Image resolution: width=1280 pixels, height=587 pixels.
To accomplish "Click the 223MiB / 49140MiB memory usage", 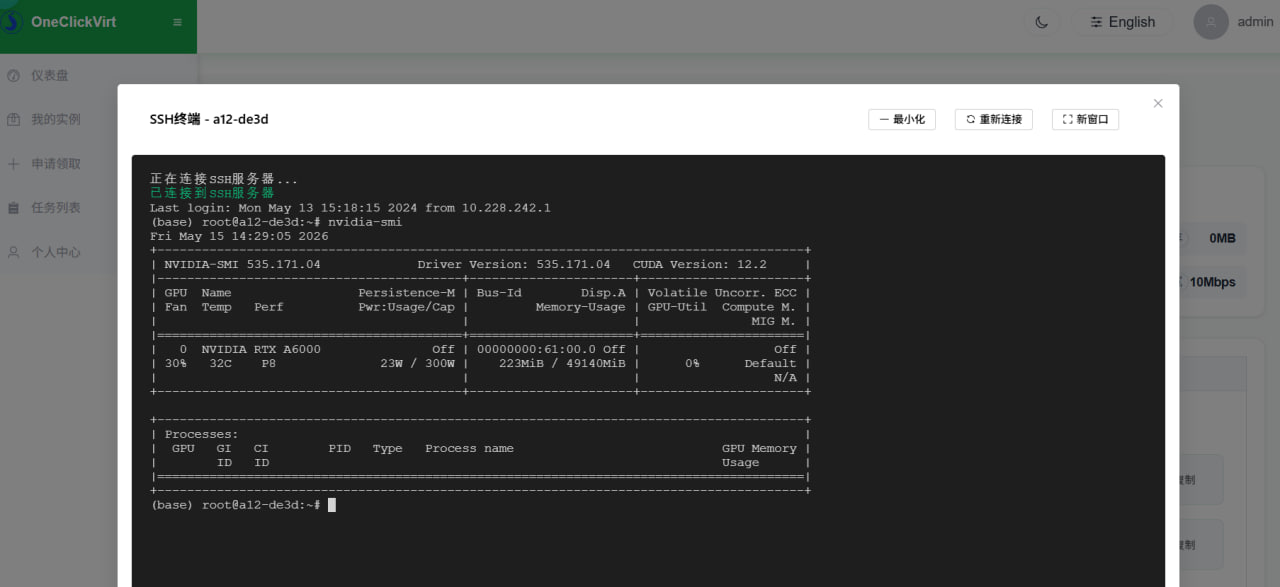I will 562,363.
